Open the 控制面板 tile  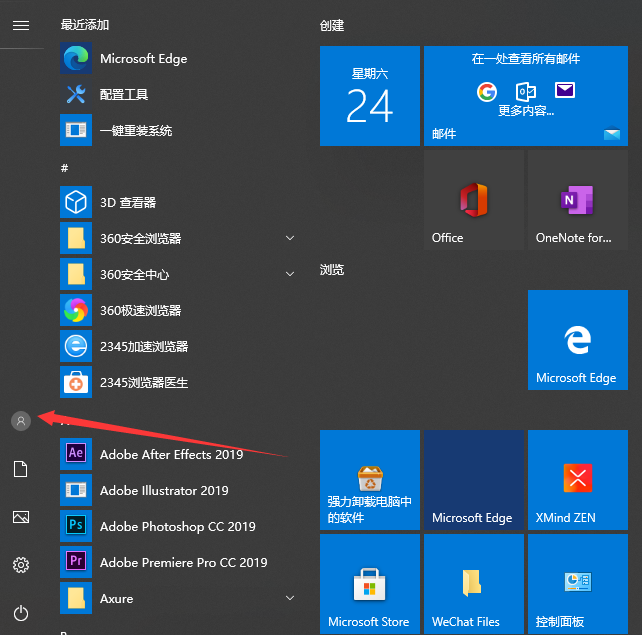tap(578, 584)
